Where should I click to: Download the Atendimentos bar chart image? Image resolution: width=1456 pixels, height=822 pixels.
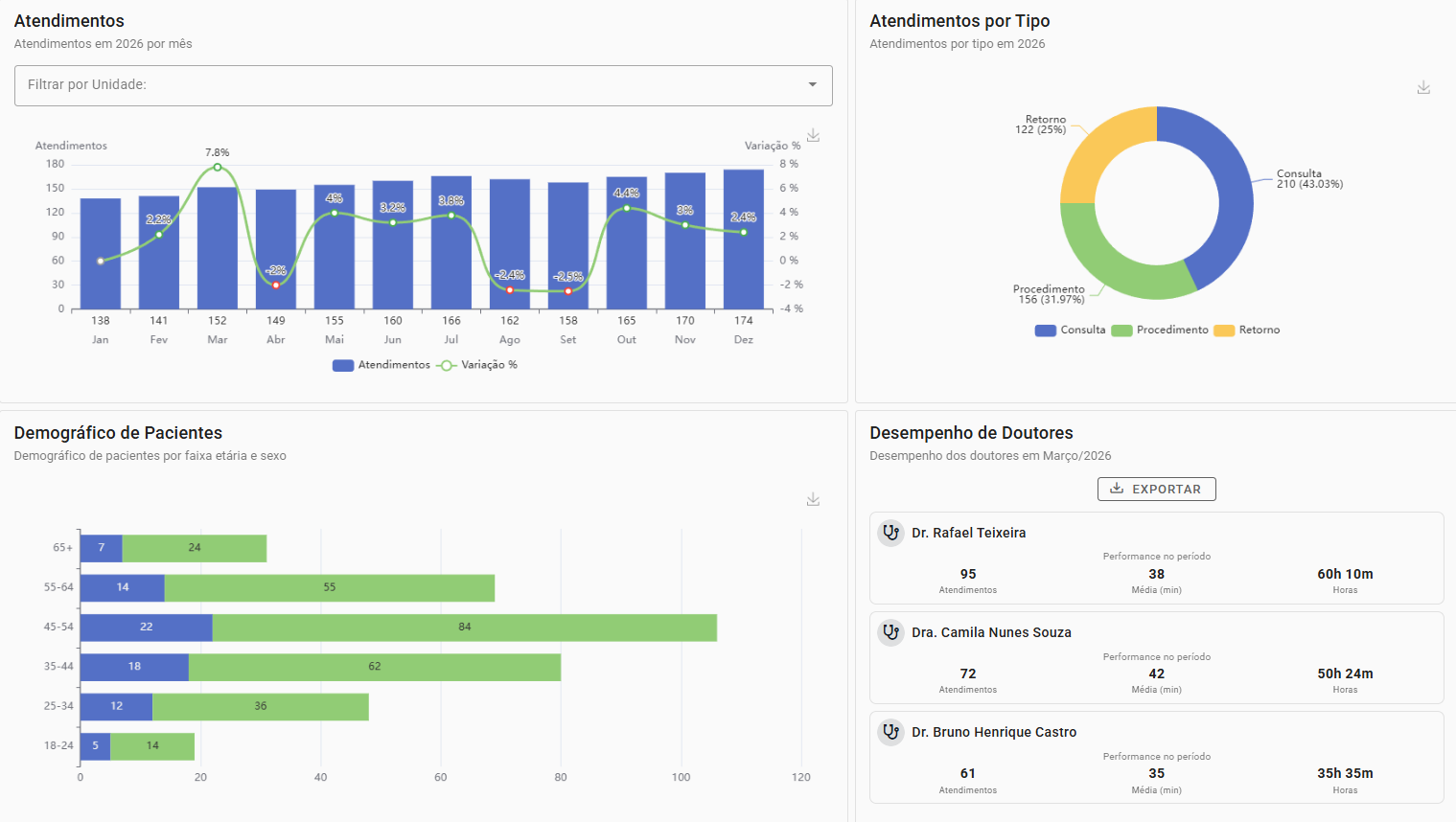(813, 135)
